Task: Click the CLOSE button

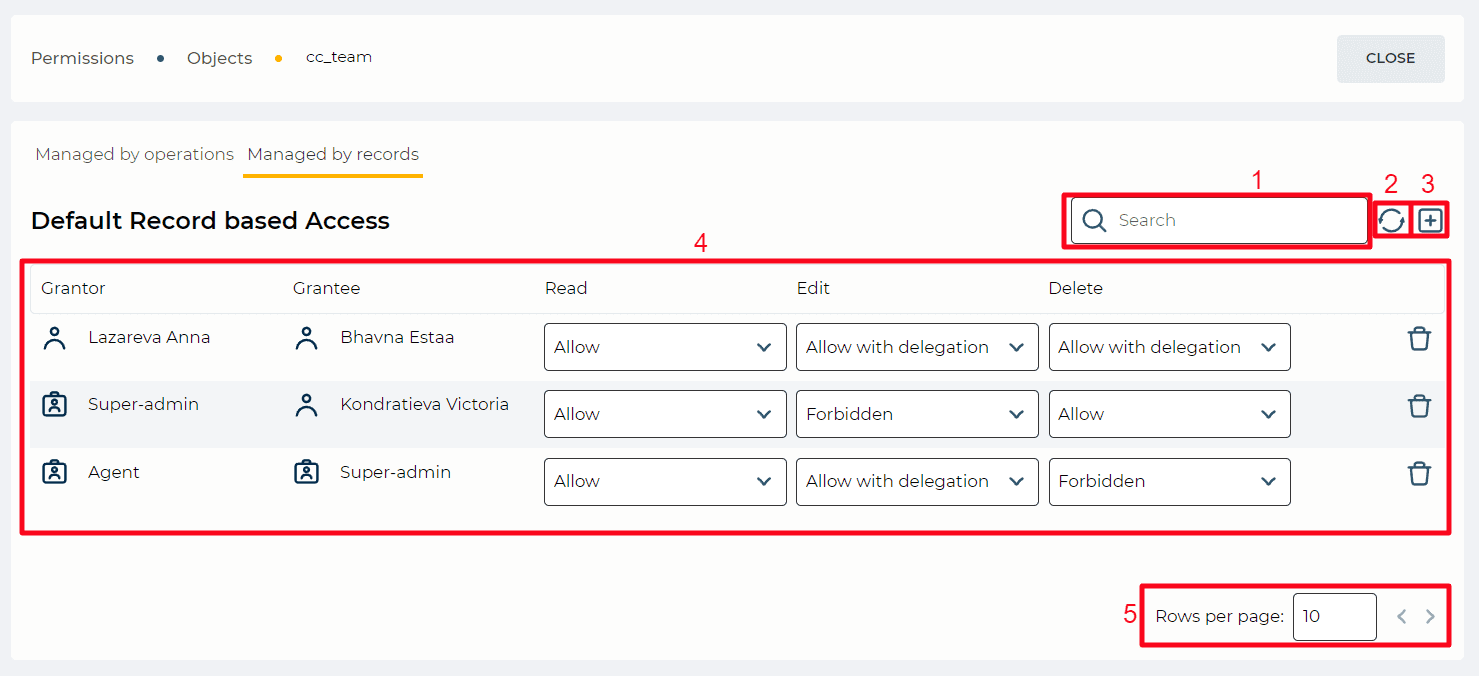Action: [1390, 58]
